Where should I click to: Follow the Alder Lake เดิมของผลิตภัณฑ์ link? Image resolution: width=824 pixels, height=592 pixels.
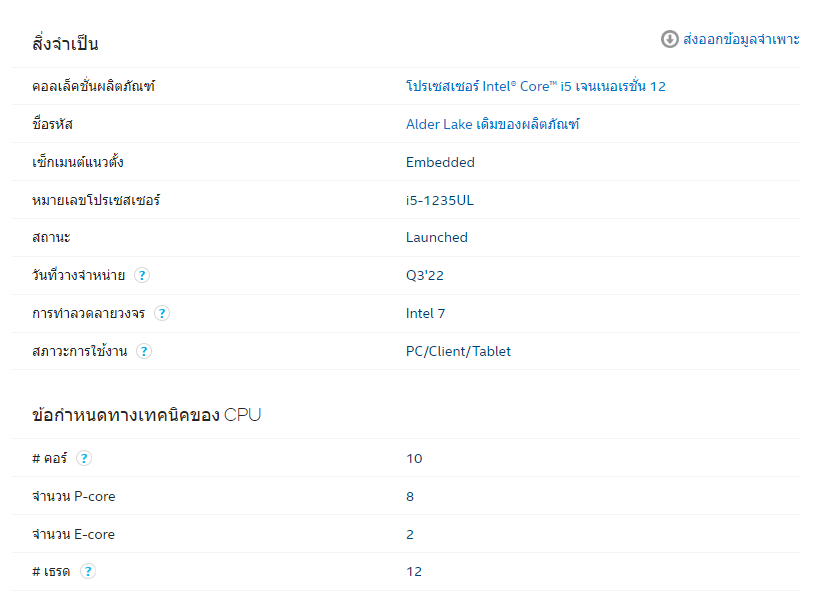[x=492, y=125]
